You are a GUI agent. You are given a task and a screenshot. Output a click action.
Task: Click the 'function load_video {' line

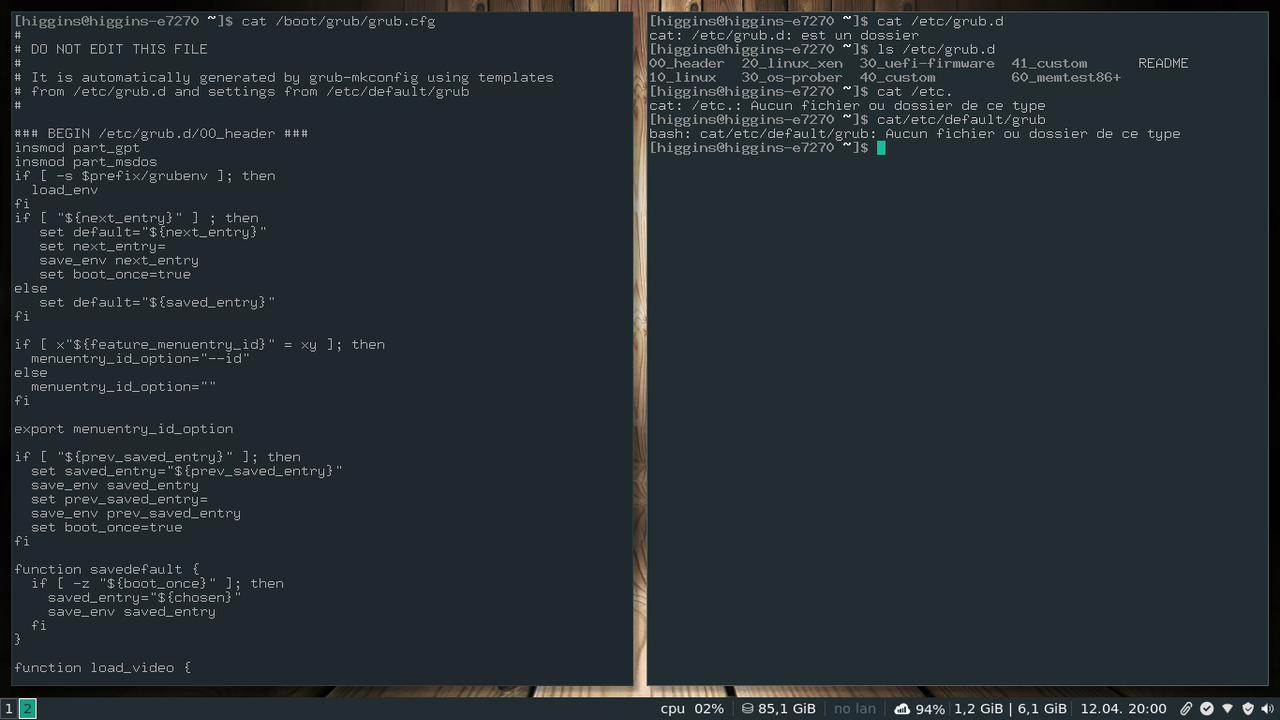pyautogui.click(x=102, y=667)
